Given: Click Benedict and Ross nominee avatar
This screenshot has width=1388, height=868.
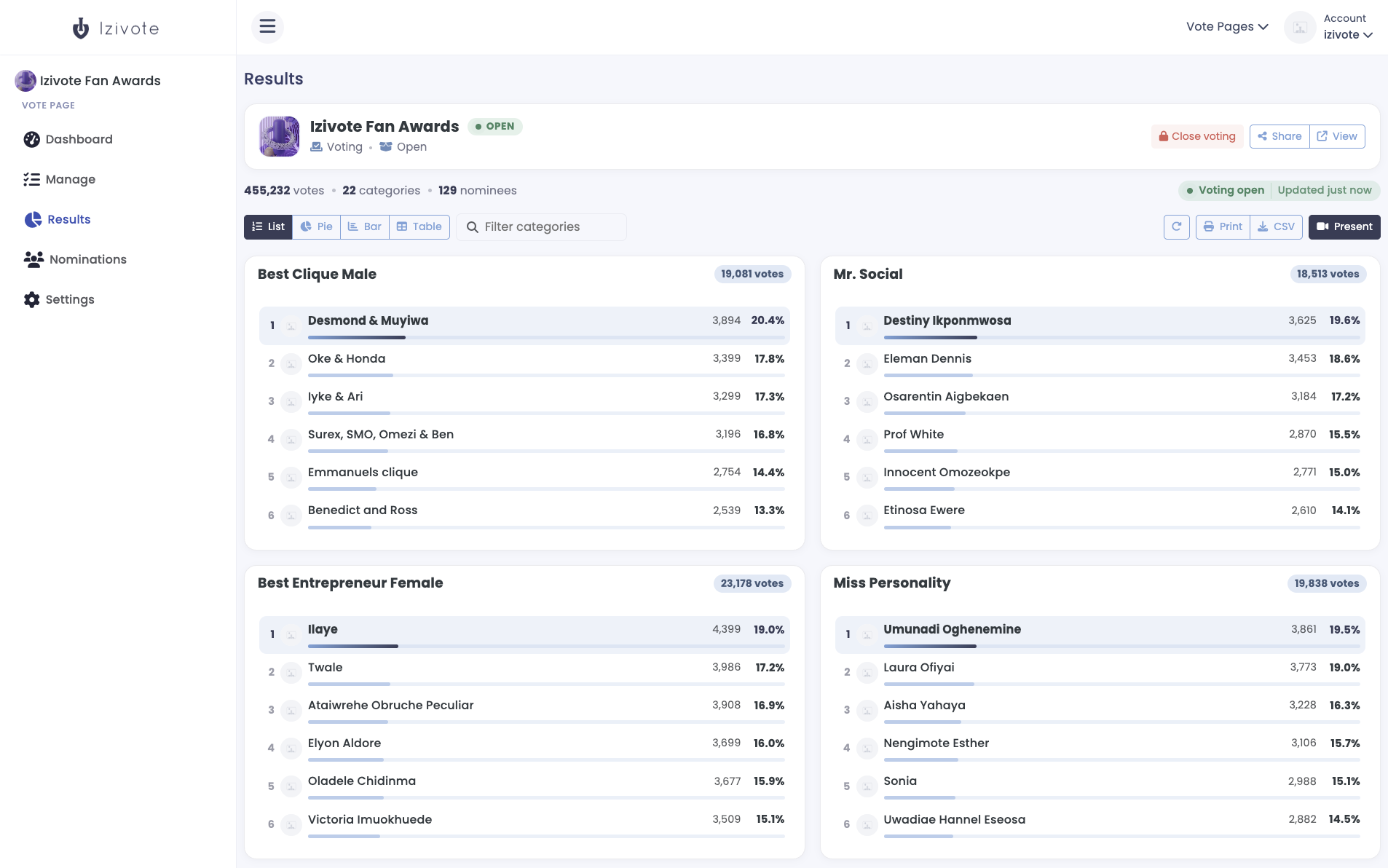Looking at the screenshot, I should tap(291, 516).
